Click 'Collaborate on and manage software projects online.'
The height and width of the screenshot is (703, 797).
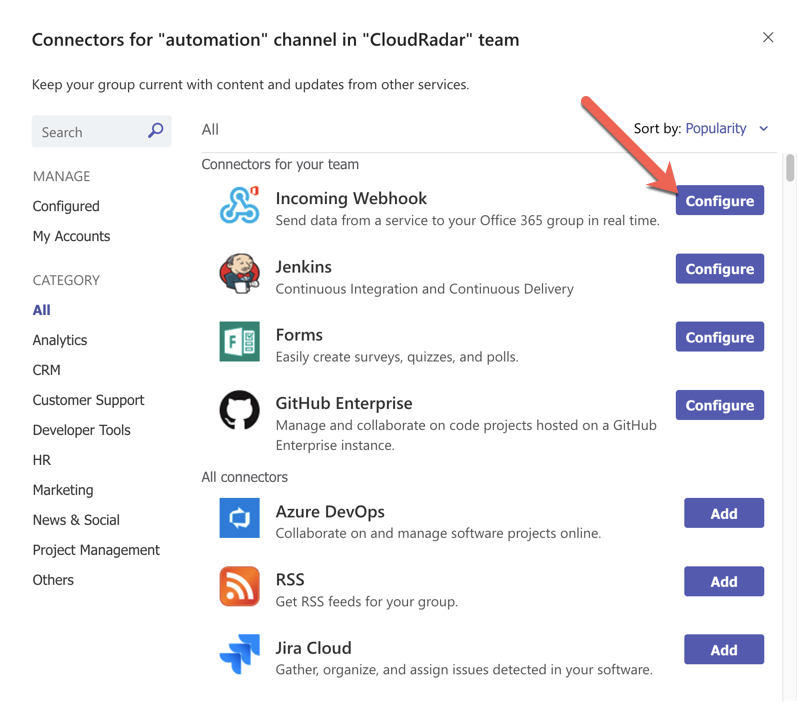[439, 533]
